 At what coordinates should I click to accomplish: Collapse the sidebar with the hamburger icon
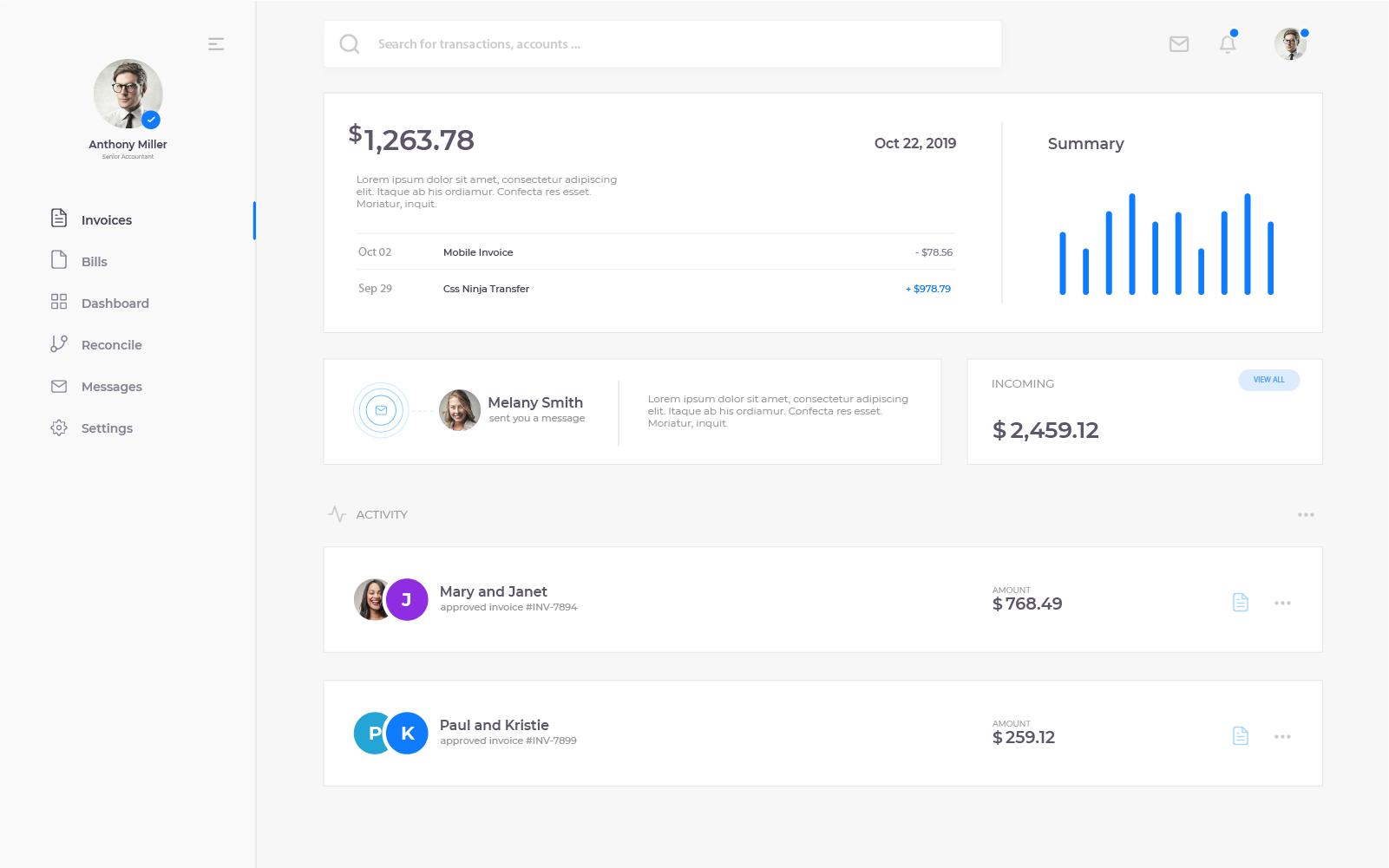[x=216, y=44]
